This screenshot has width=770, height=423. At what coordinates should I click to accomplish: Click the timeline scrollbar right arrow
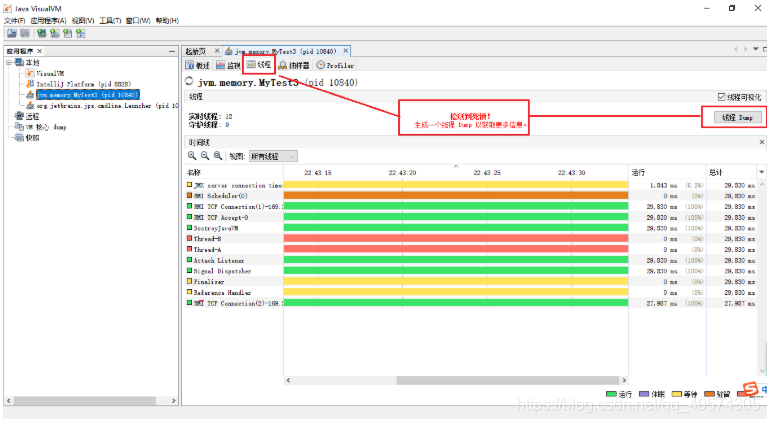pyautogui.click(x=624, y=380)
